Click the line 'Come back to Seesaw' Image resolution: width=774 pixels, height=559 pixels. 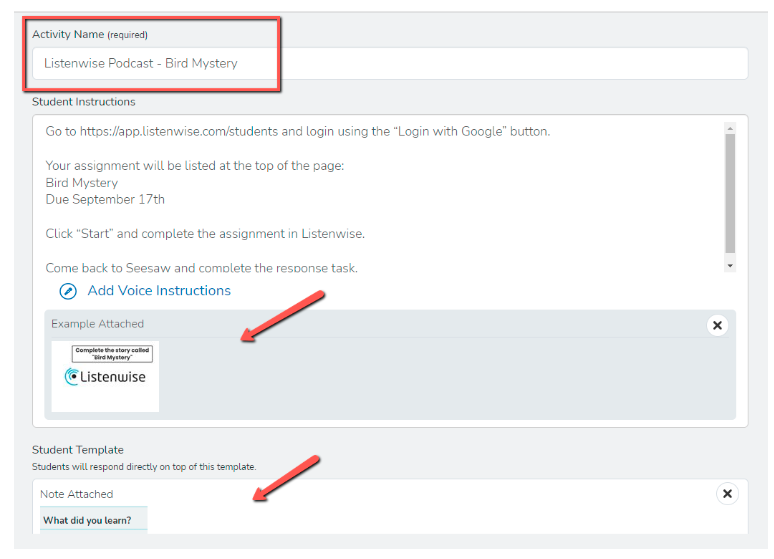point(201,268)
